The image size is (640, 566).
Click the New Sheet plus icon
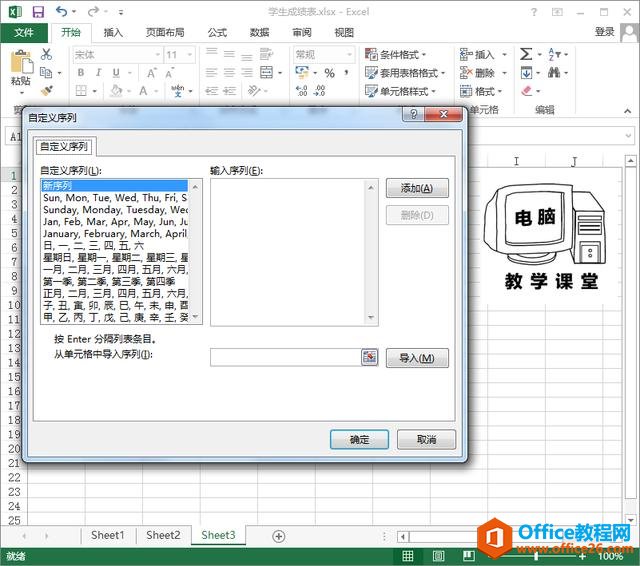(x=279, y=536)
